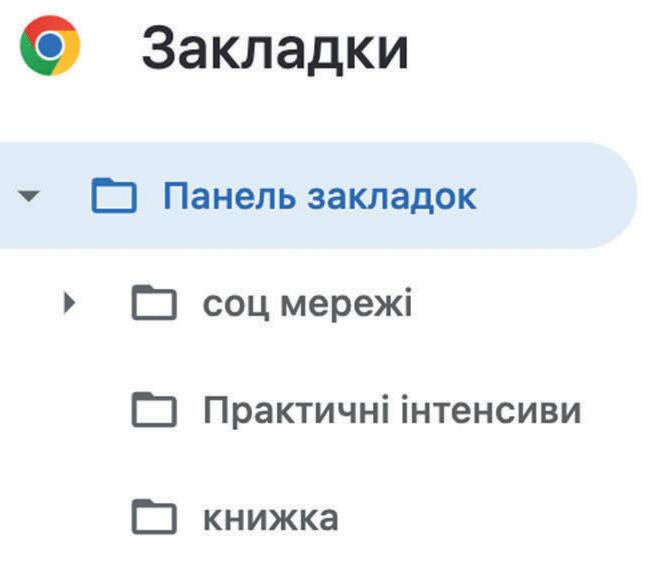Viewport: 670px width, 576px height.
Task: Select the Панель закладок label text
Action: [x=320, y=196]
